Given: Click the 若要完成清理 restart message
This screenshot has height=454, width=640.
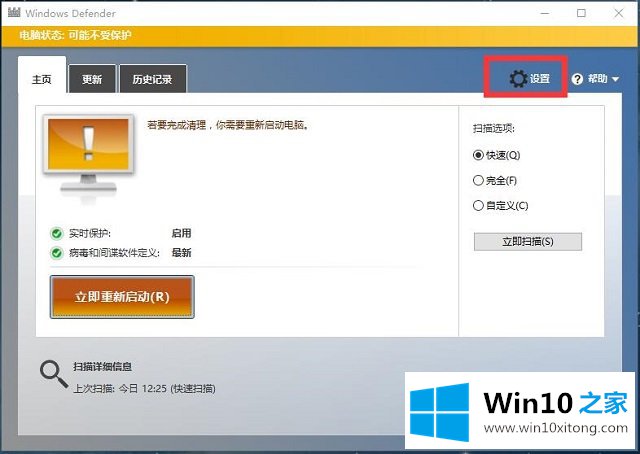Looking at the screenshot, I should (x=228, y=125).
